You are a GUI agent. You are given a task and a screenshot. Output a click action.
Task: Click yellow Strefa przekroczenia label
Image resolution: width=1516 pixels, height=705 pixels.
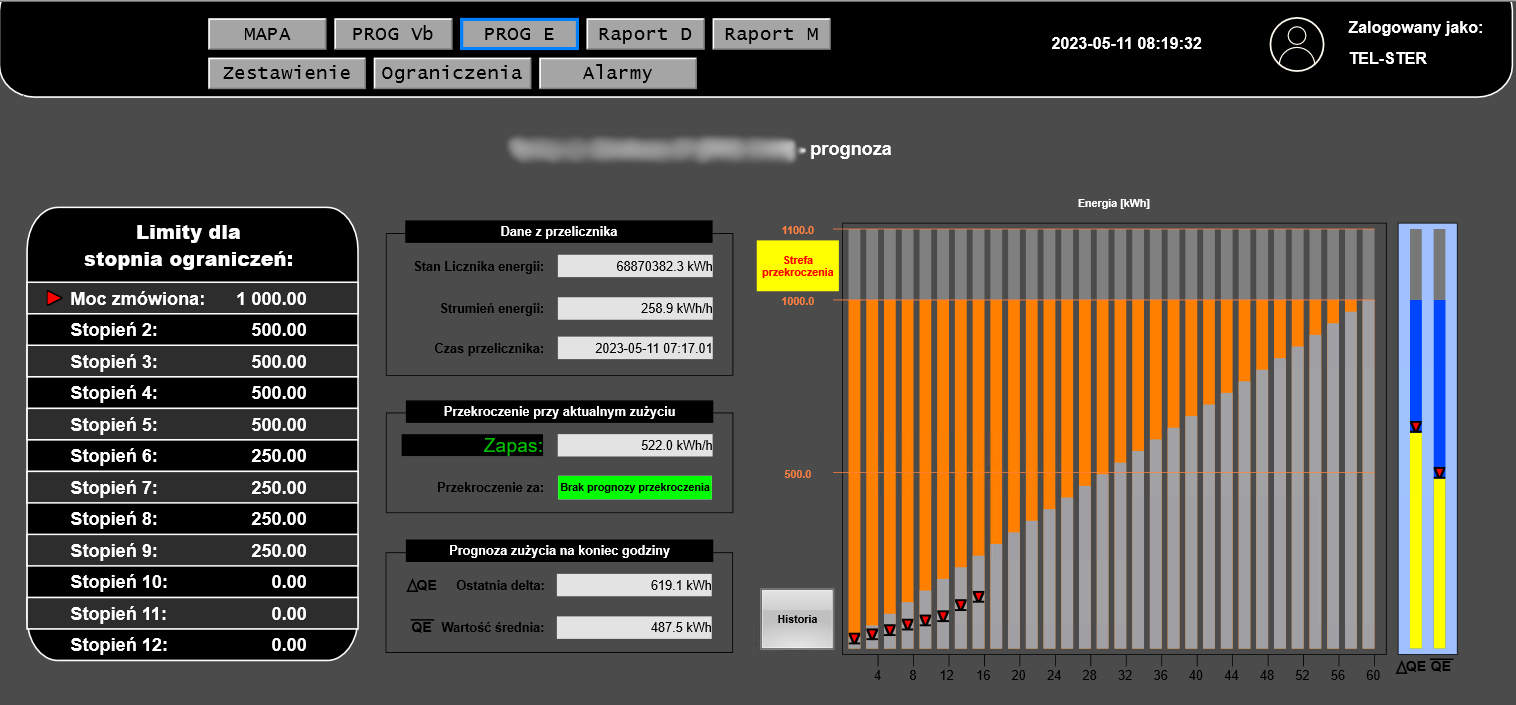coord(797,265)
